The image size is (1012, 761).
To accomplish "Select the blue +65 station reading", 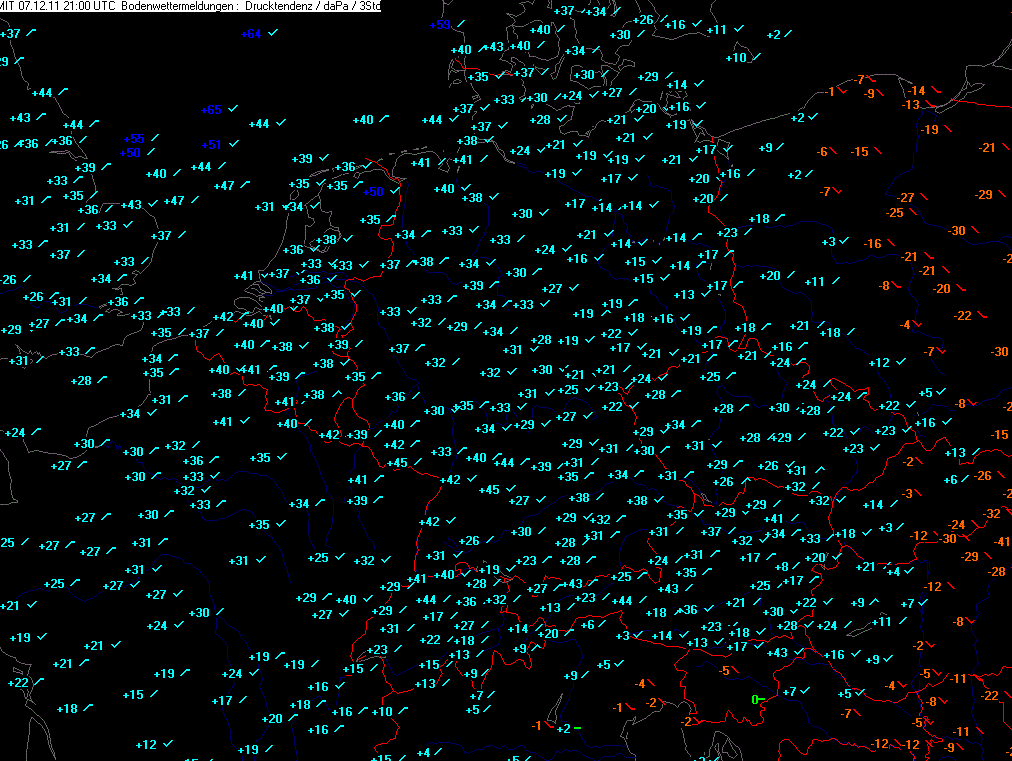I will (x=211, y=110).
